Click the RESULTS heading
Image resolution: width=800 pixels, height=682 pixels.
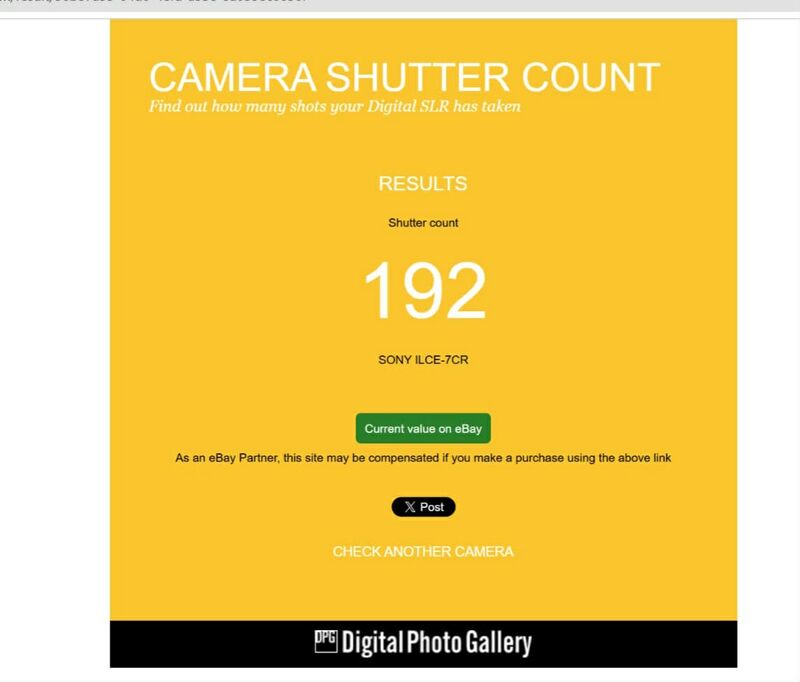pyautogui.click(x=422, y=184)
